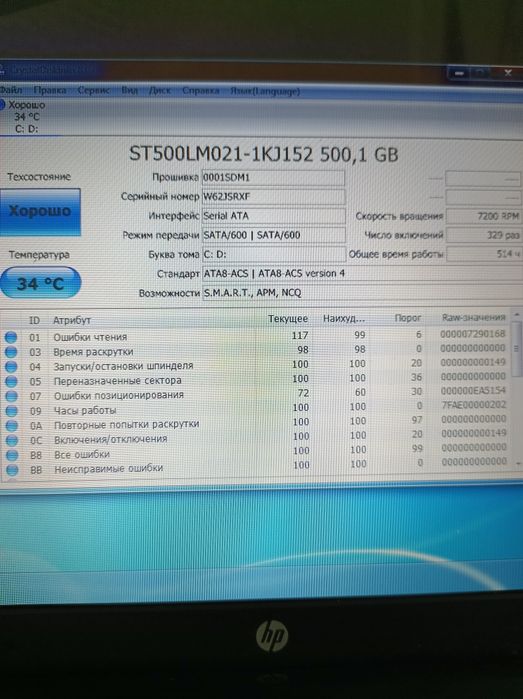Click the Буква тома field C: D:
Screen dimensions: 523x699
pos(274,254)
